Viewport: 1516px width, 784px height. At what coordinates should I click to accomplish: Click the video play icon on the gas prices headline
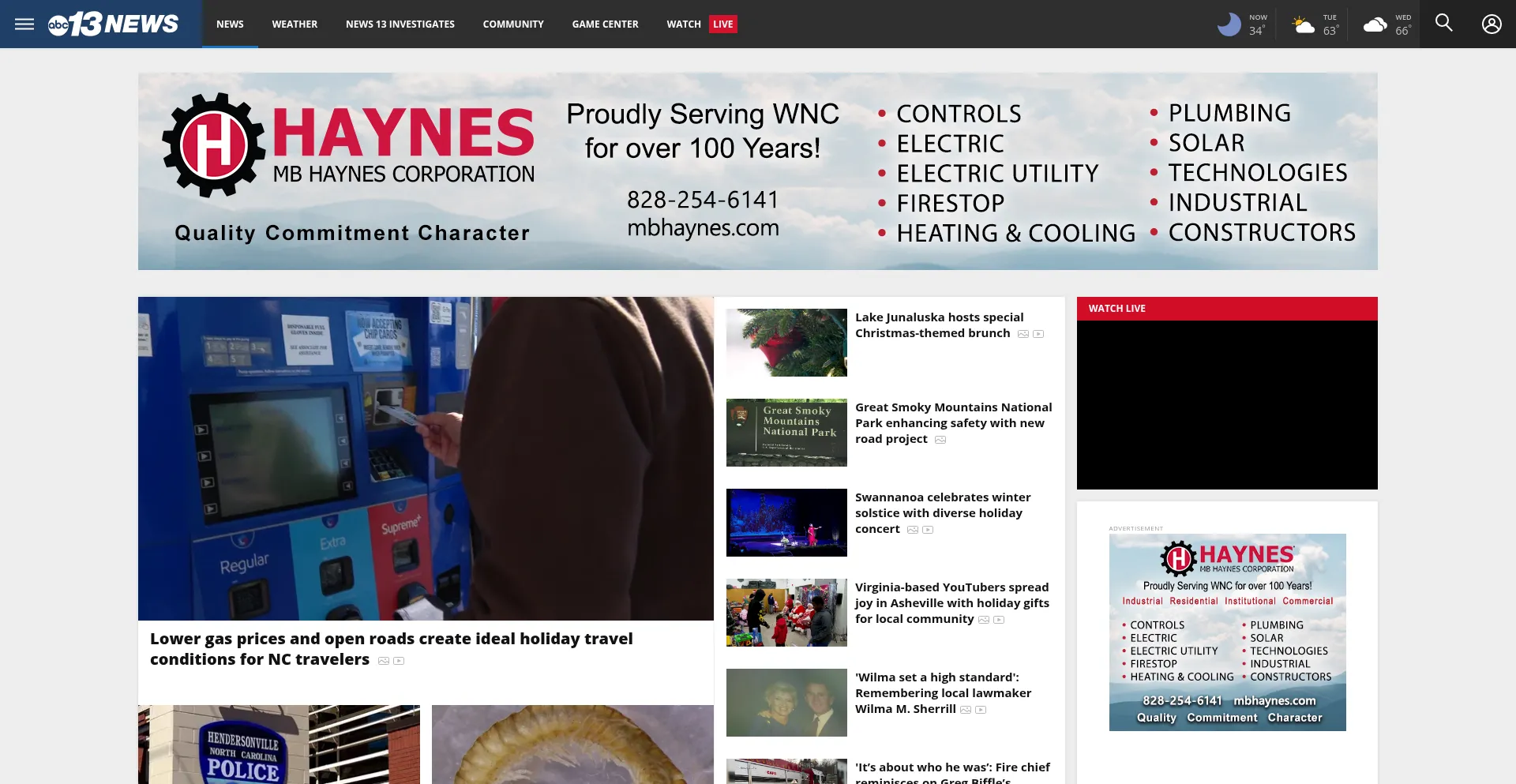pos(400,660)
